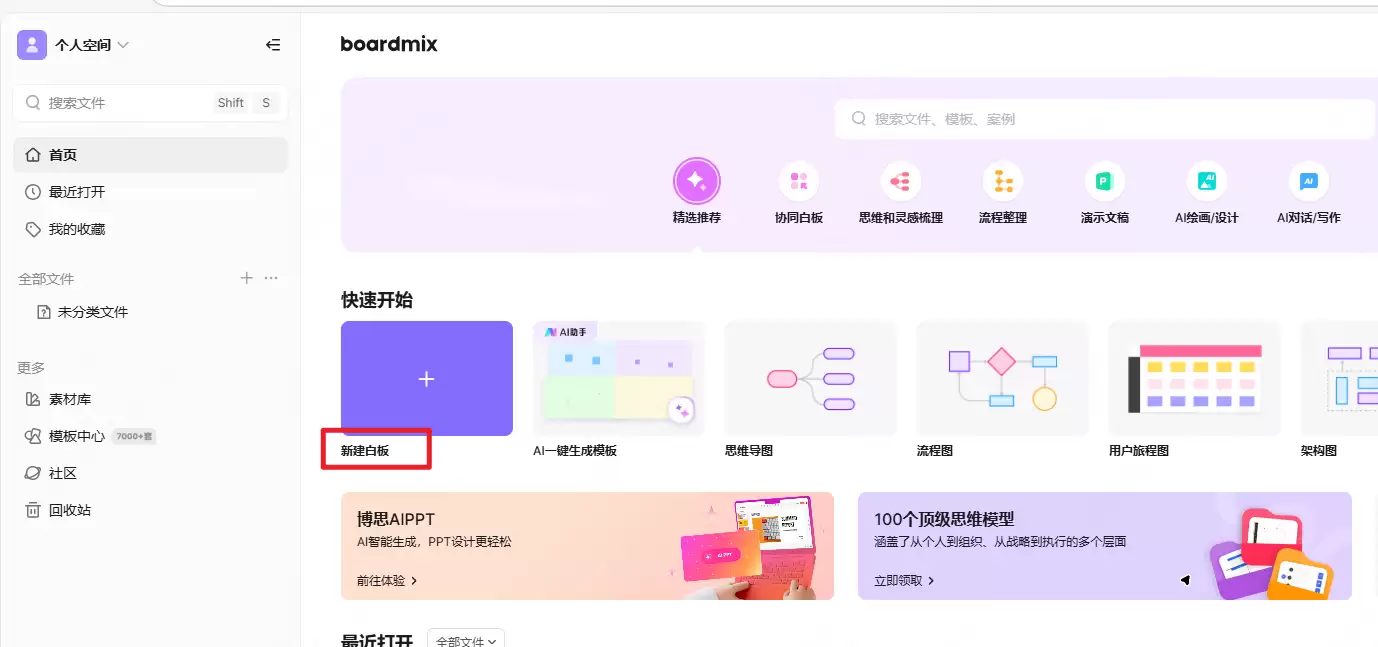Expand the 全部文件 filter dropdown
This screenshot has height=647, width=1378.
(466, 641)
